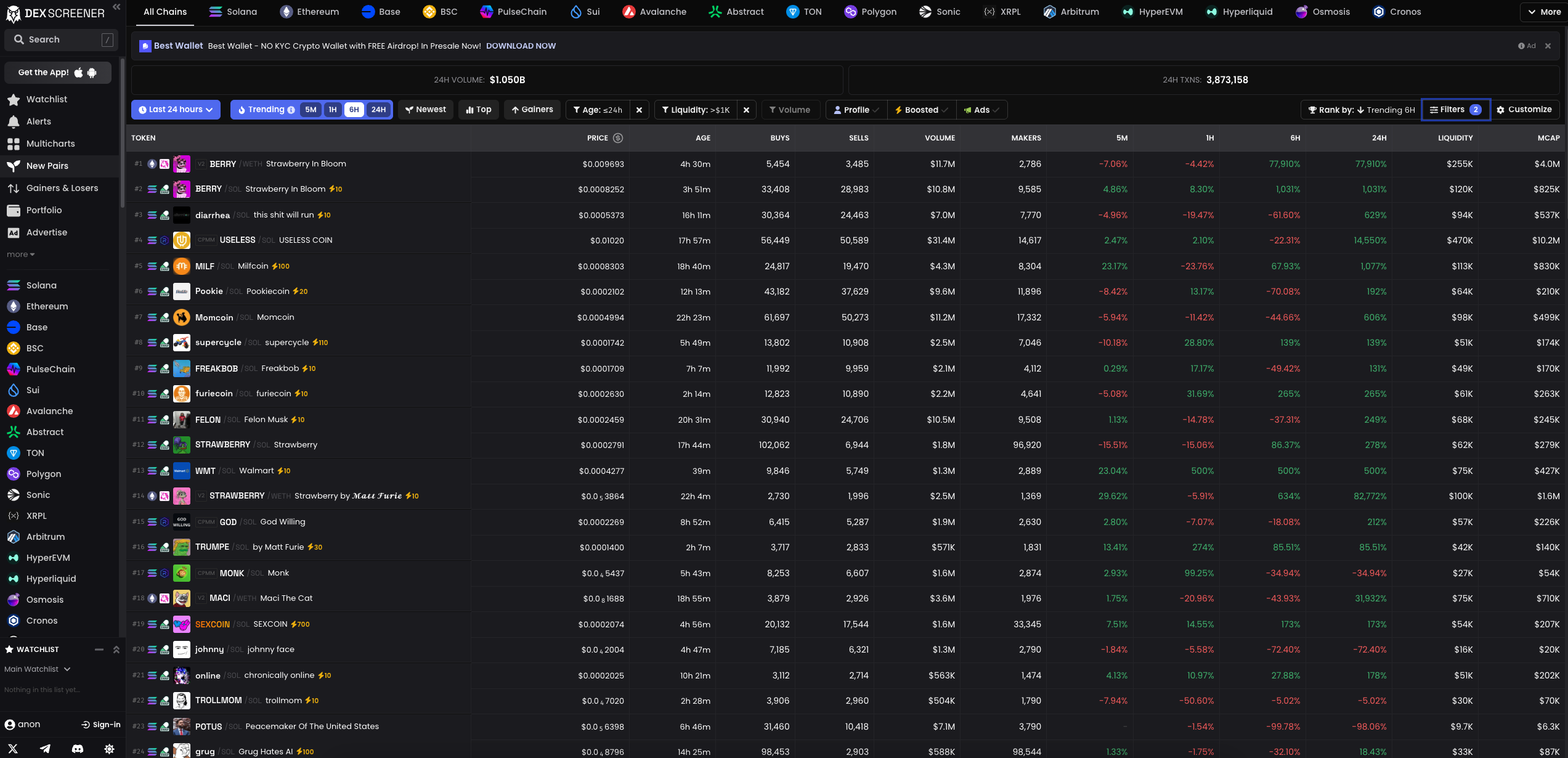Click Sign-in button
The height and width of the screenshot is (758, 1568).
tap(101, 725)
